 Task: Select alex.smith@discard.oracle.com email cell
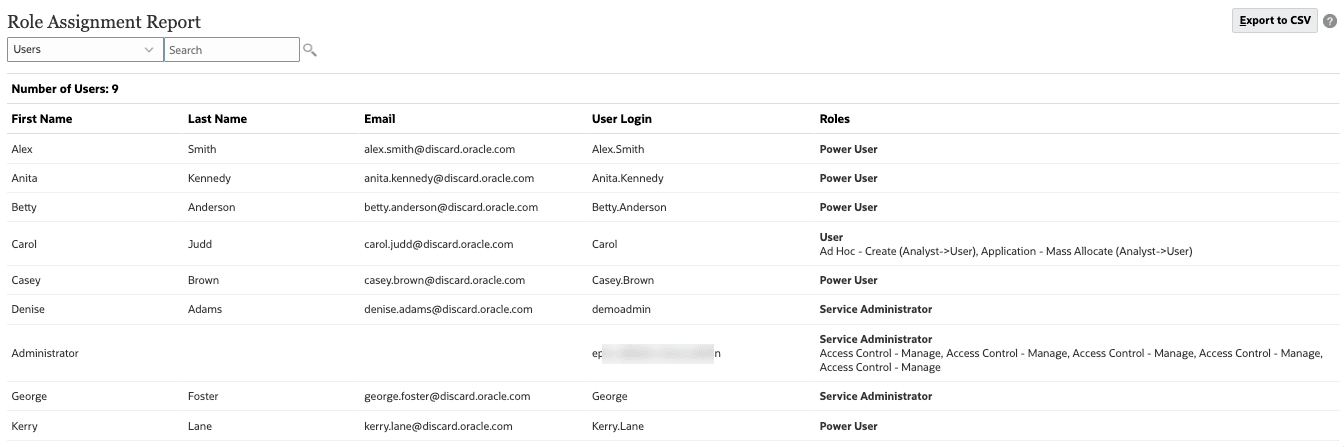coord(439,149)
